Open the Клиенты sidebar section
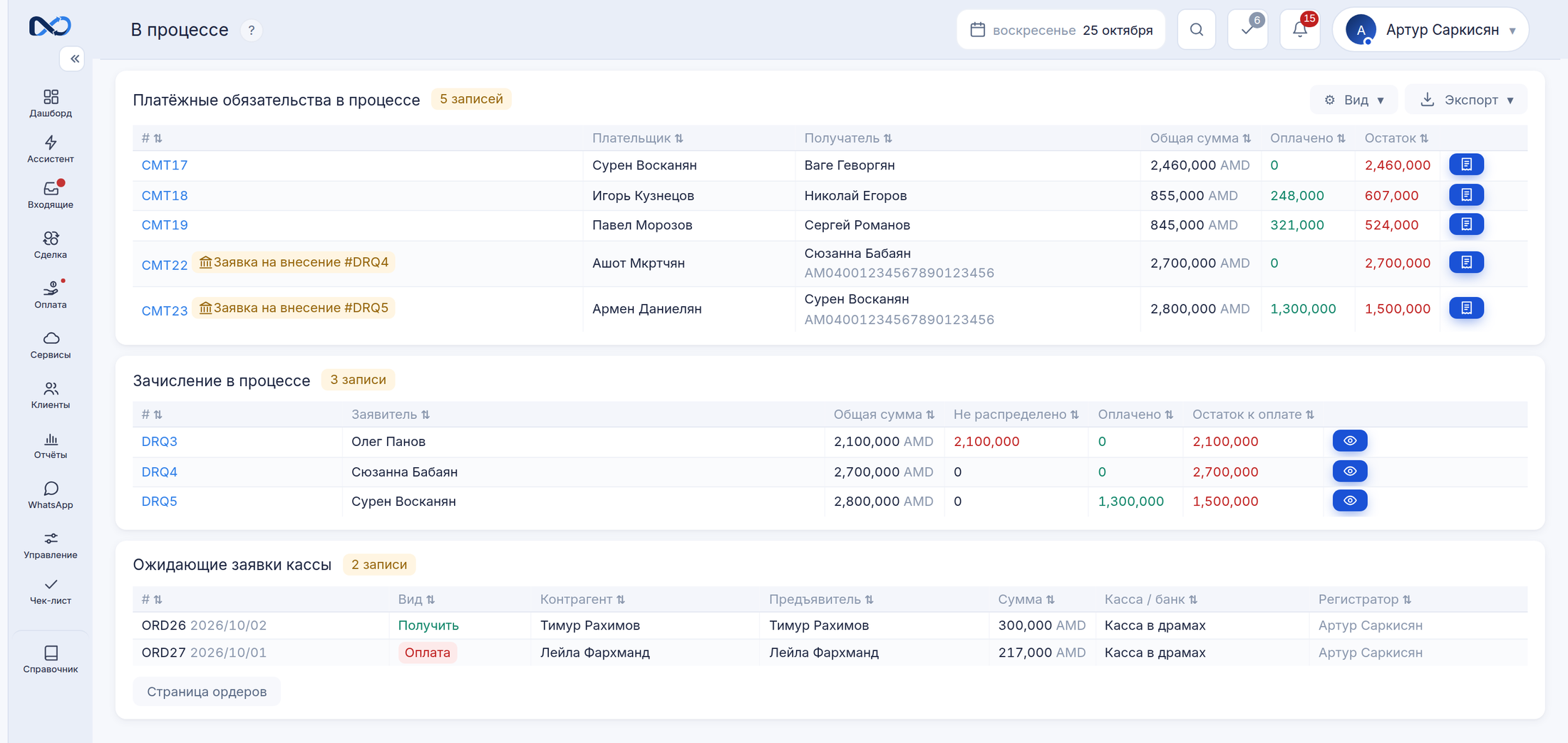The width and height of the screenshot is (1568, 743). point(51,395)
